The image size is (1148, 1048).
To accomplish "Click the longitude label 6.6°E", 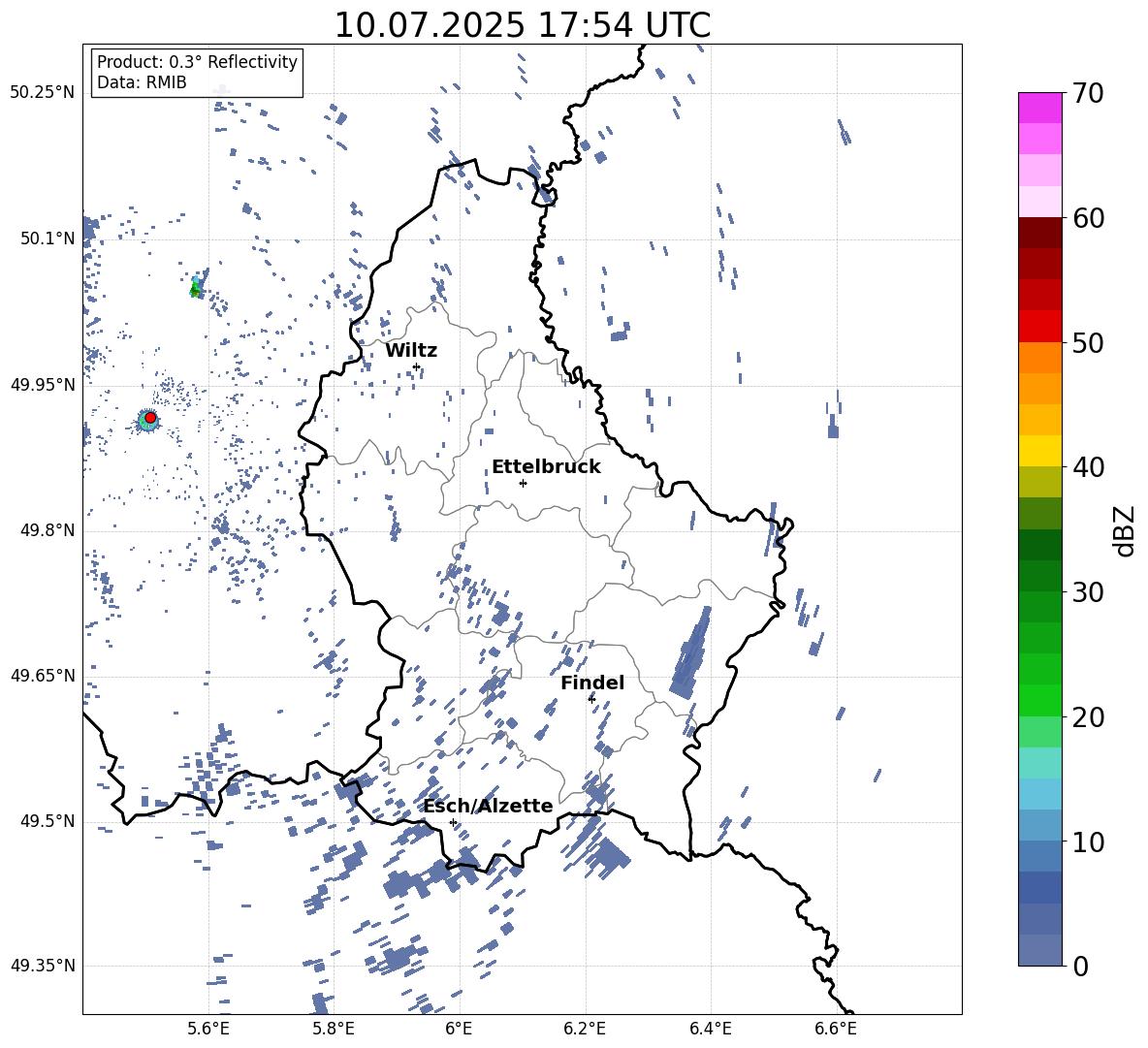I will pos(836,1029).
